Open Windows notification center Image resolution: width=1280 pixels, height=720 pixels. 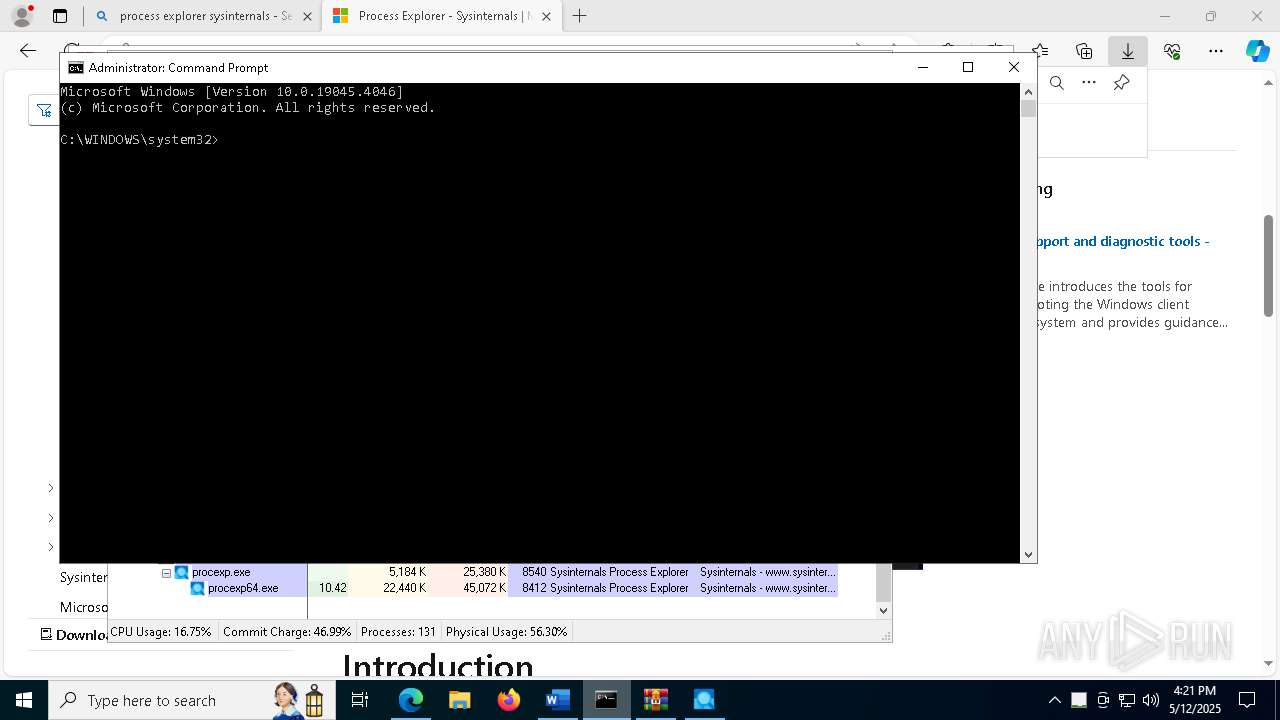pyautogui.click(x=1247, y=700)
